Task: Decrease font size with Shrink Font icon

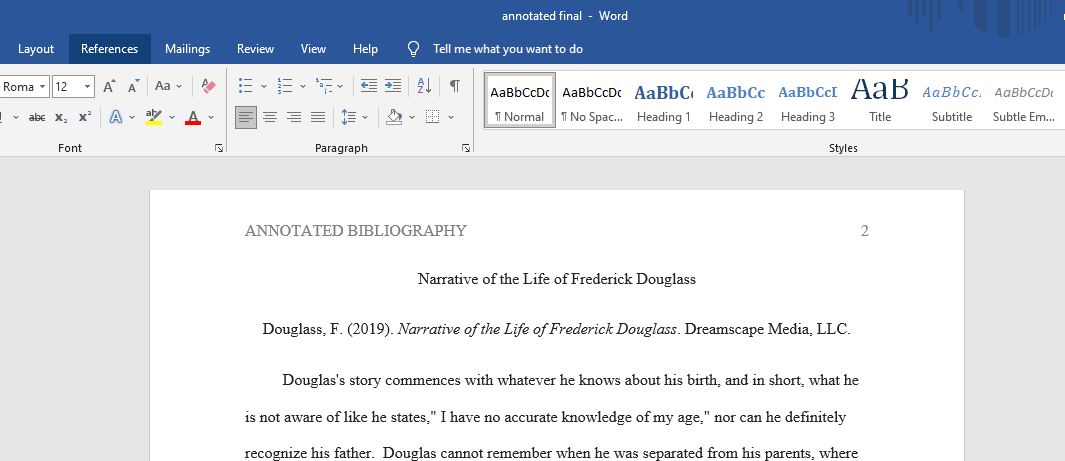Action: [x=134, y=86]
